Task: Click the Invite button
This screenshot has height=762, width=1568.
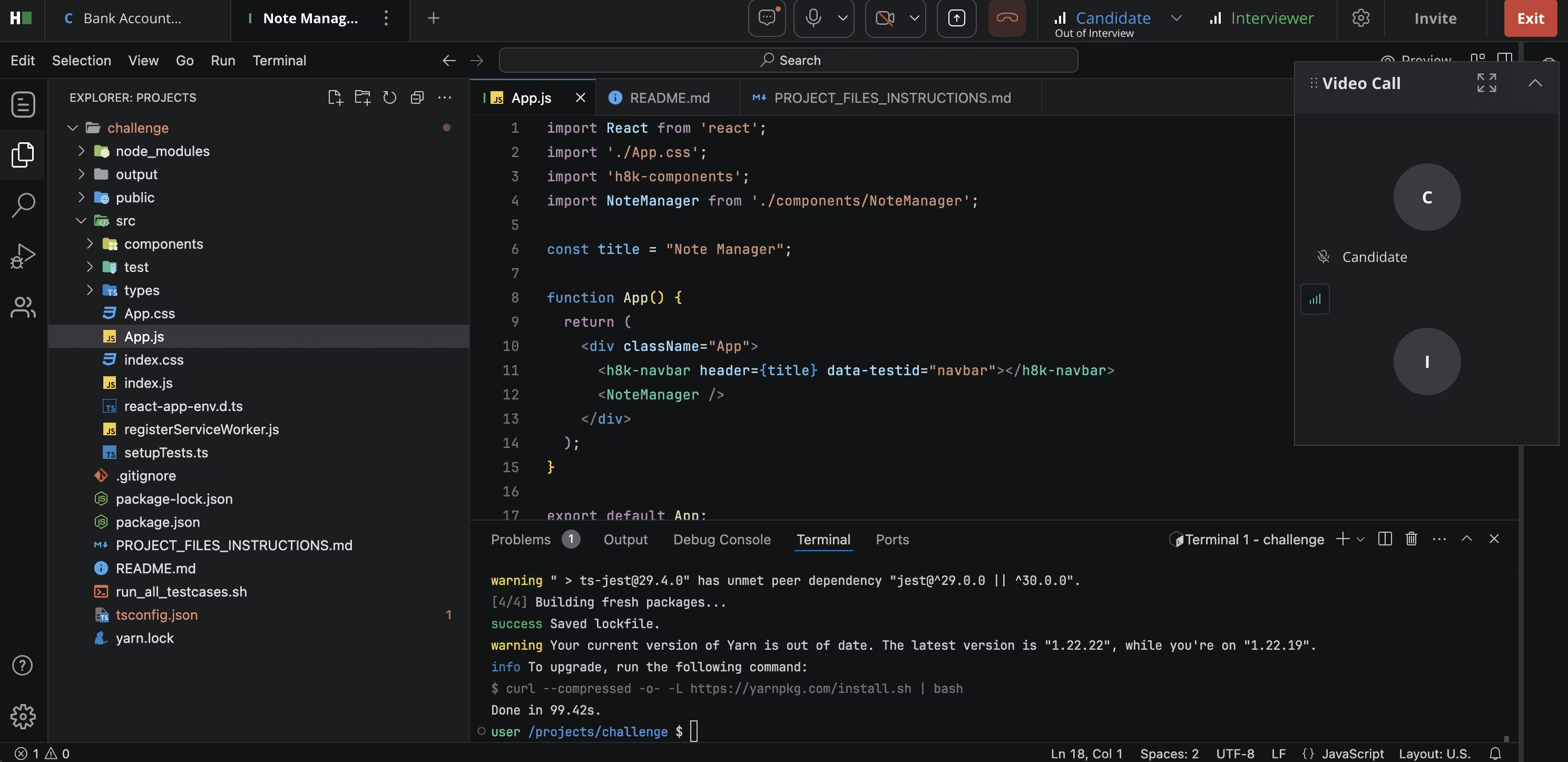Action: [x=1435, y=18]
